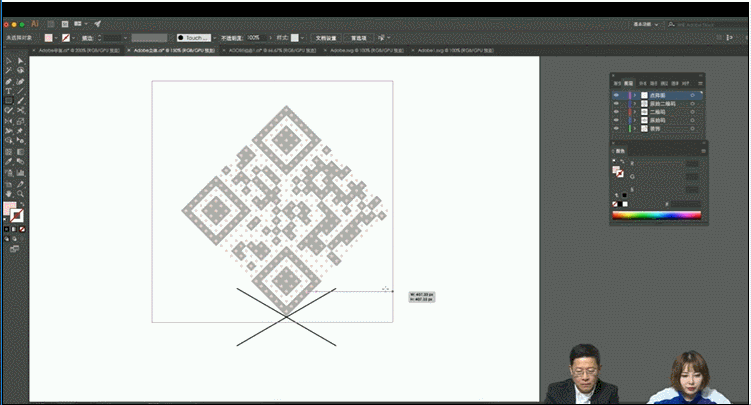The height and width of the screenshot is (405, 751).
Task: Select the 颜色 color panel tab
Action: pyautogui.click(x=620, y=151)
